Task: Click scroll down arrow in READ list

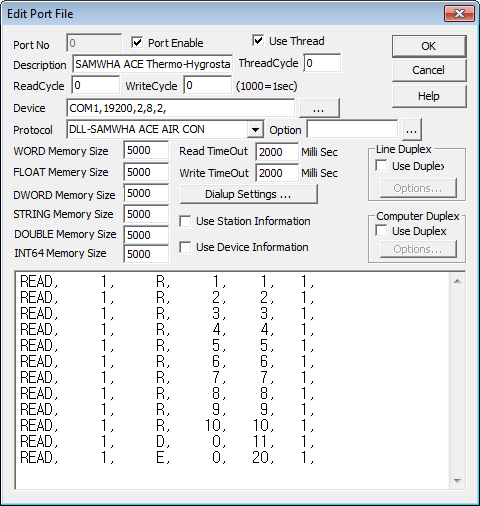Action: [x=457, y=481]
